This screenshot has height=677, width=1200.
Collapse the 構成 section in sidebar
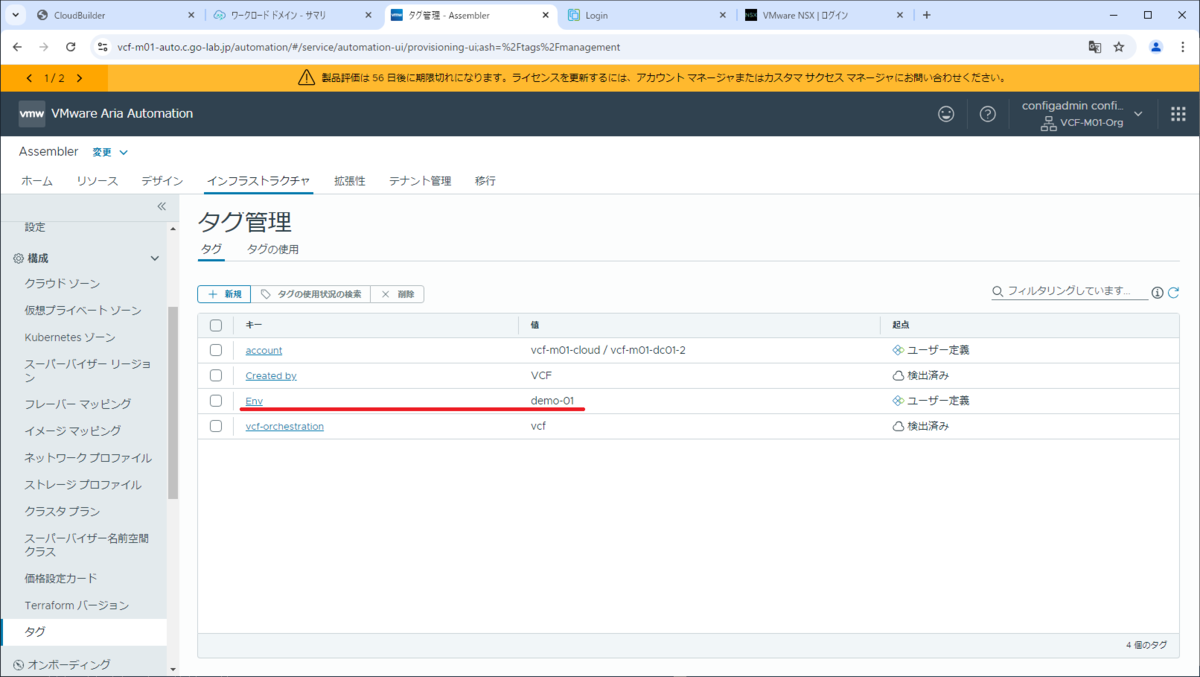(154, 258)
